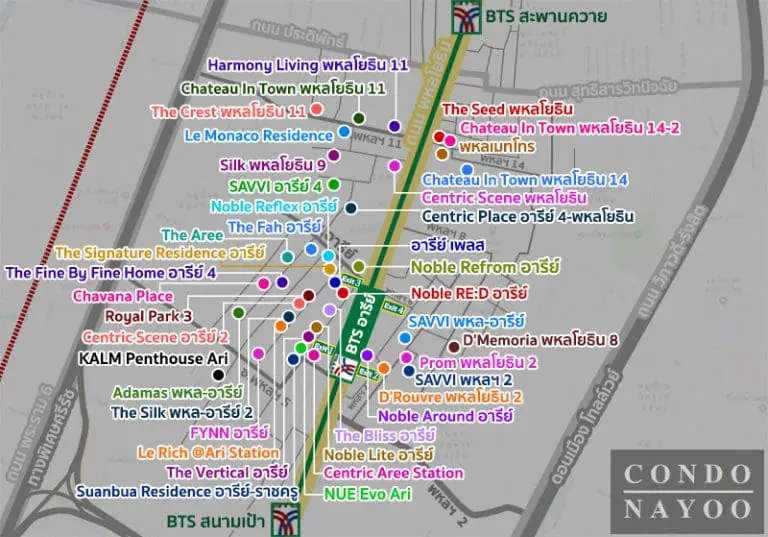Select the Centric Aree Station label
768x537 pixels.
(393, 473)
